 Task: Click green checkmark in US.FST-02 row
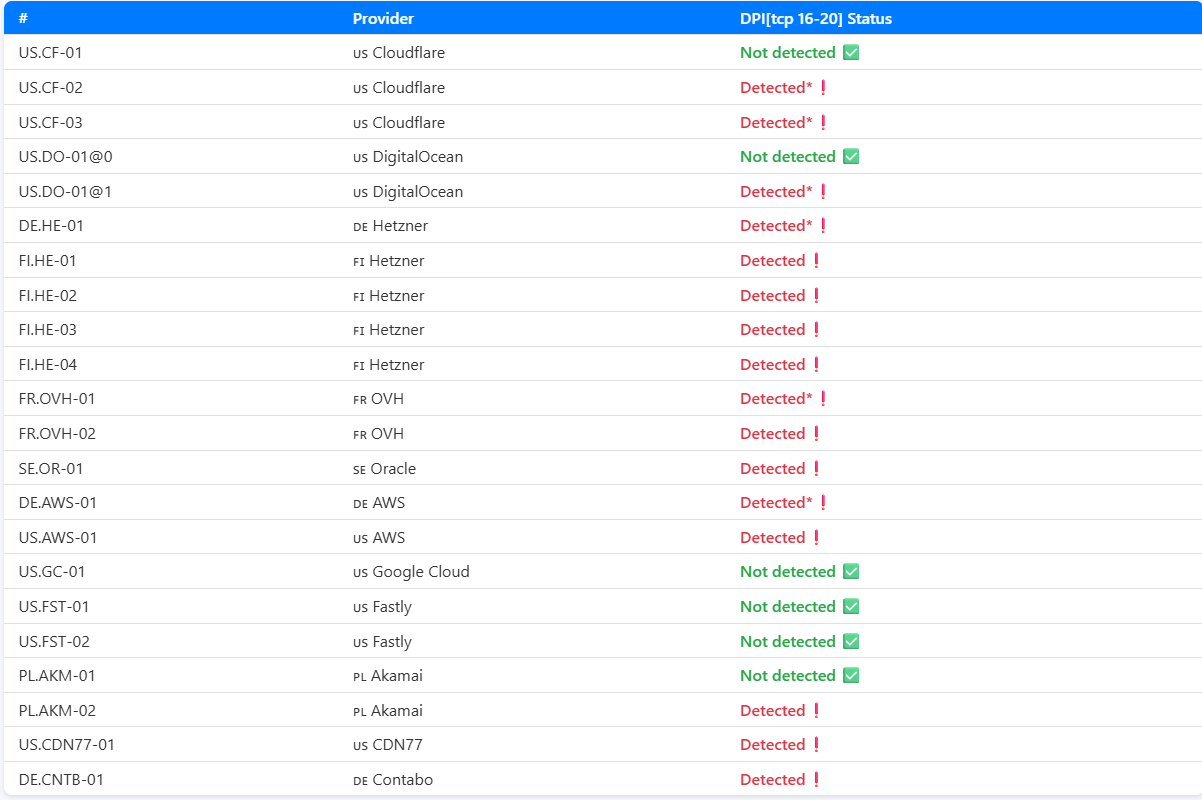coord(851,642)
